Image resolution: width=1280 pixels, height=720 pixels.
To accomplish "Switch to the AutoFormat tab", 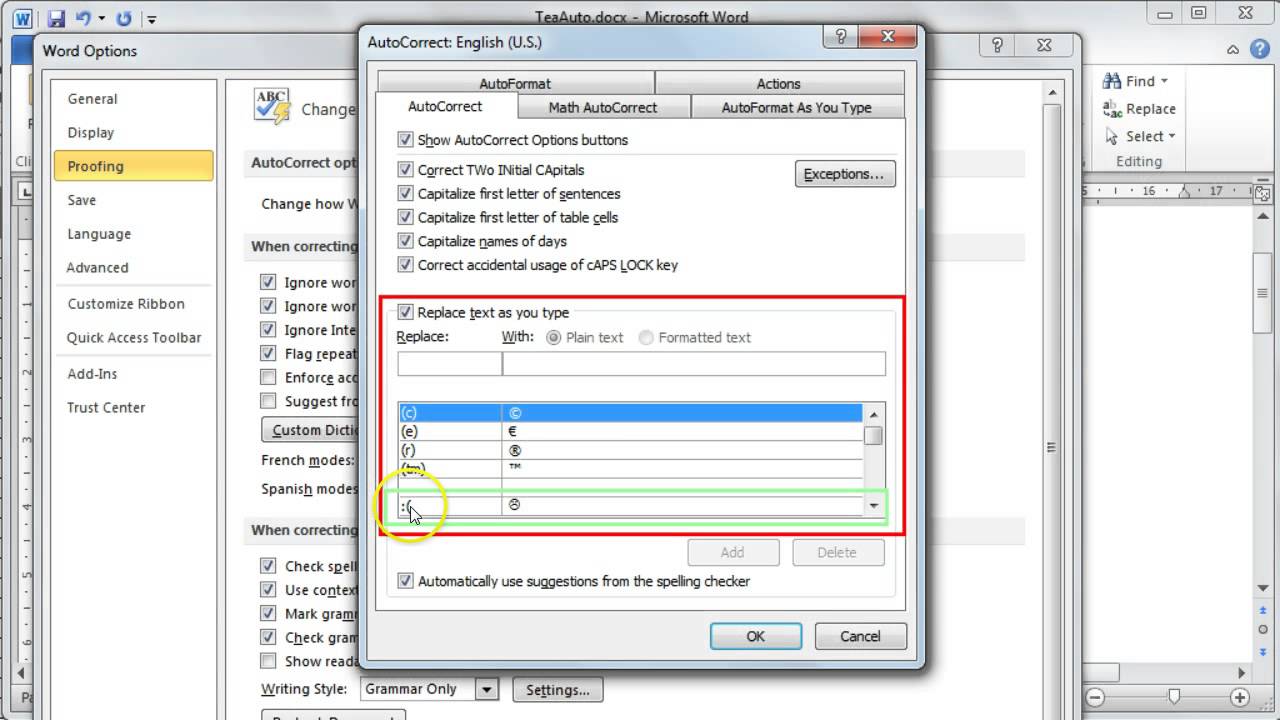I will pos(515,84).
